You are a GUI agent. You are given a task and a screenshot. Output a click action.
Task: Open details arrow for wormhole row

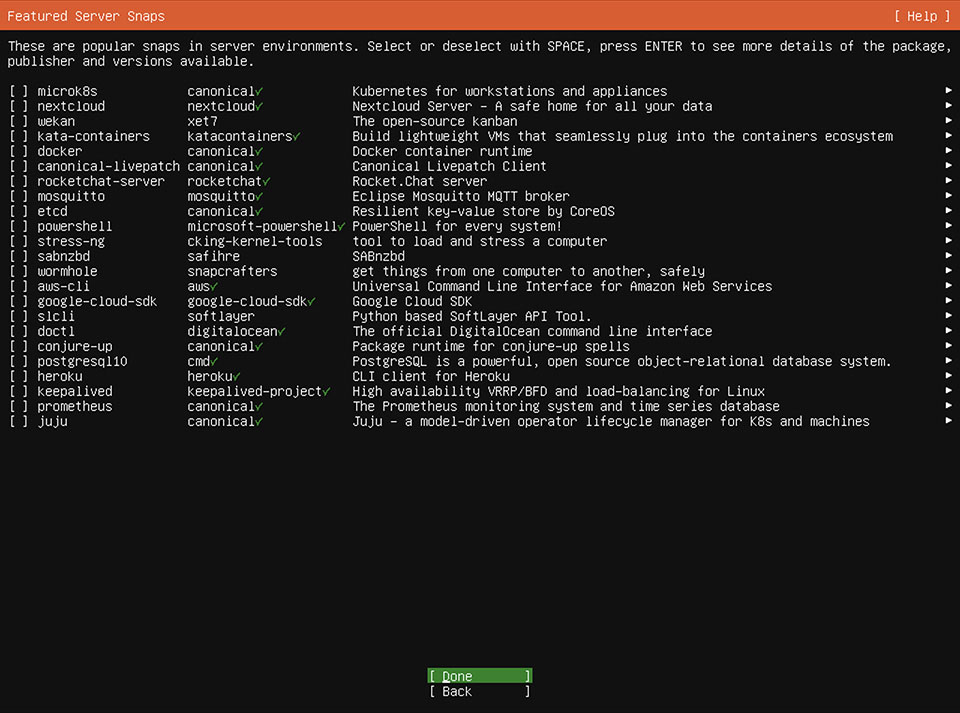pyautogui.click(x=948, y=271)
